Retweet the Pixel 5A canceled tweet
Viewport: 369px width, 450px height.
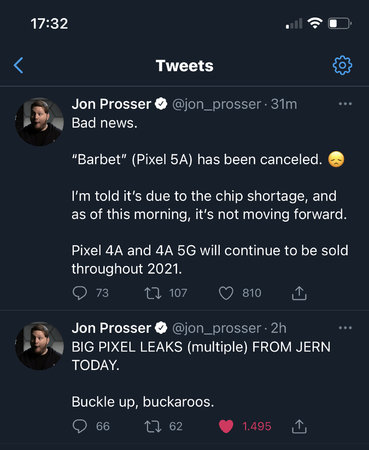(x=153, y=293)
